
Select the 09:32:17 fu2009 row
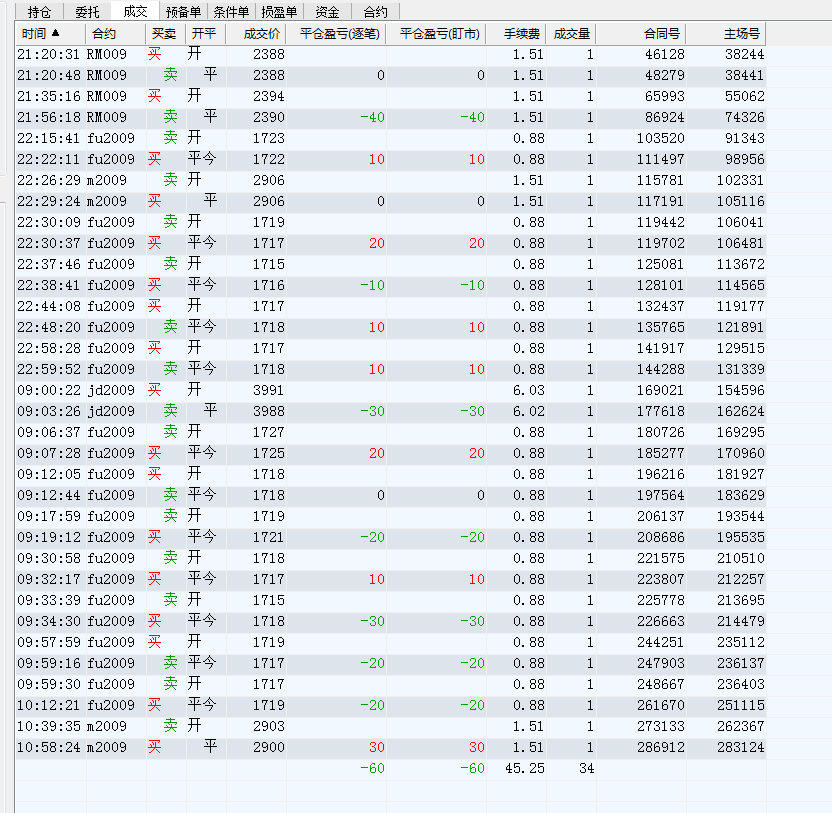pos(391,580)
